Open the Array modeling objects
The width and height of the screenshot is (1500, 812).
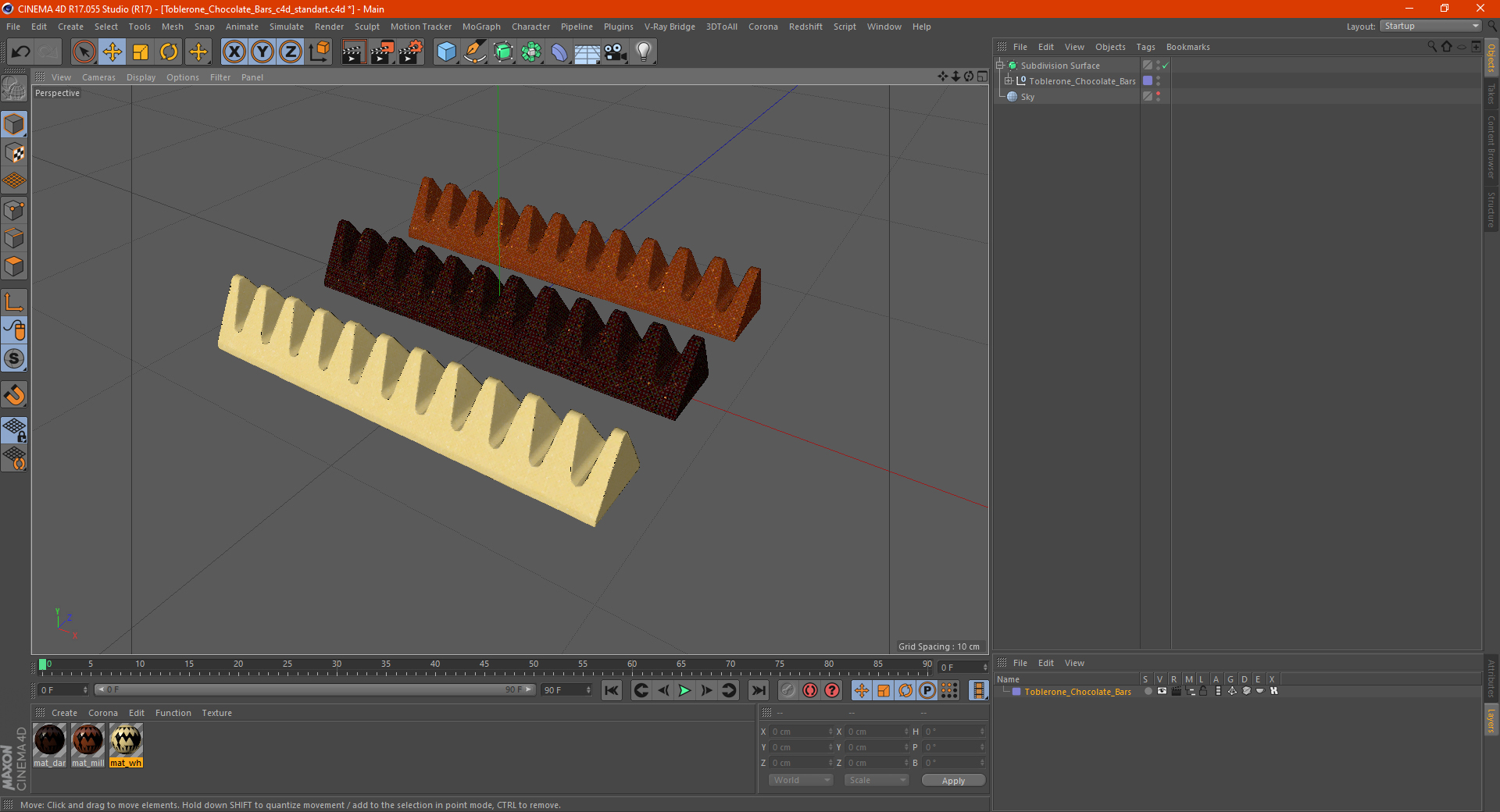click(531, 52)
